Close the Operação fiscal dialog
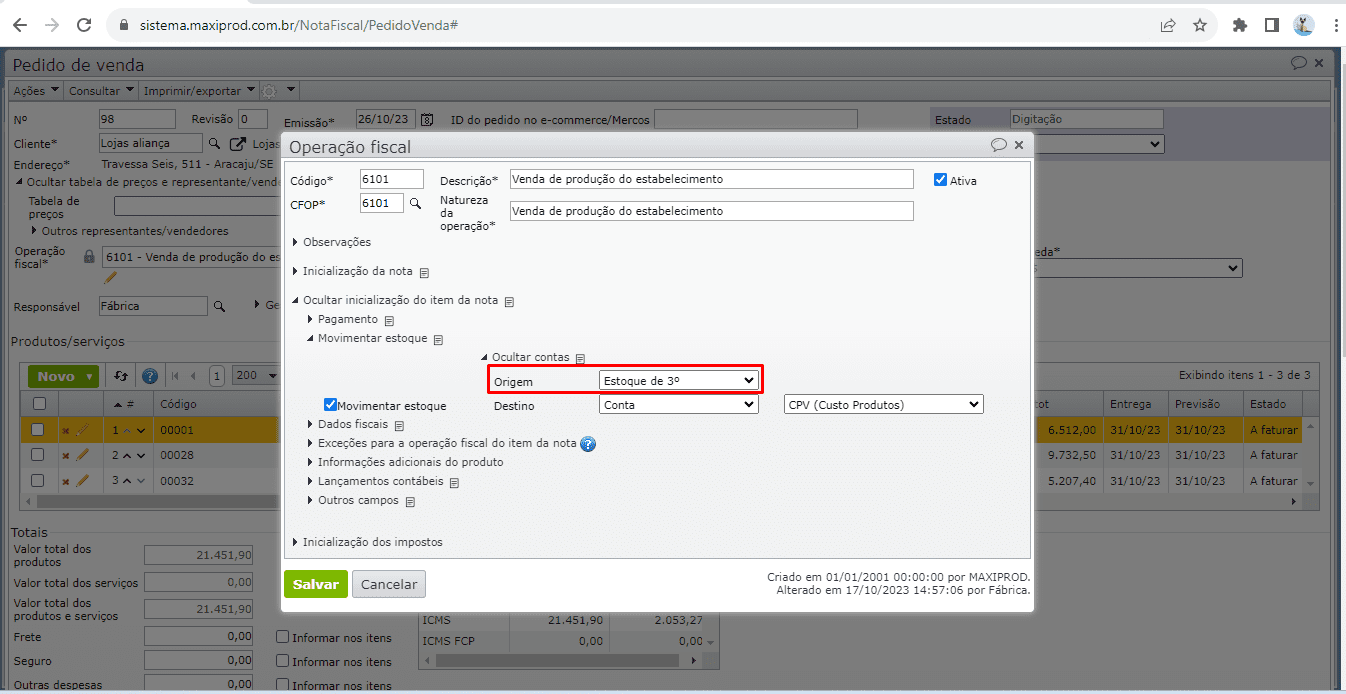1346x694 pixels. point(1019,145)
